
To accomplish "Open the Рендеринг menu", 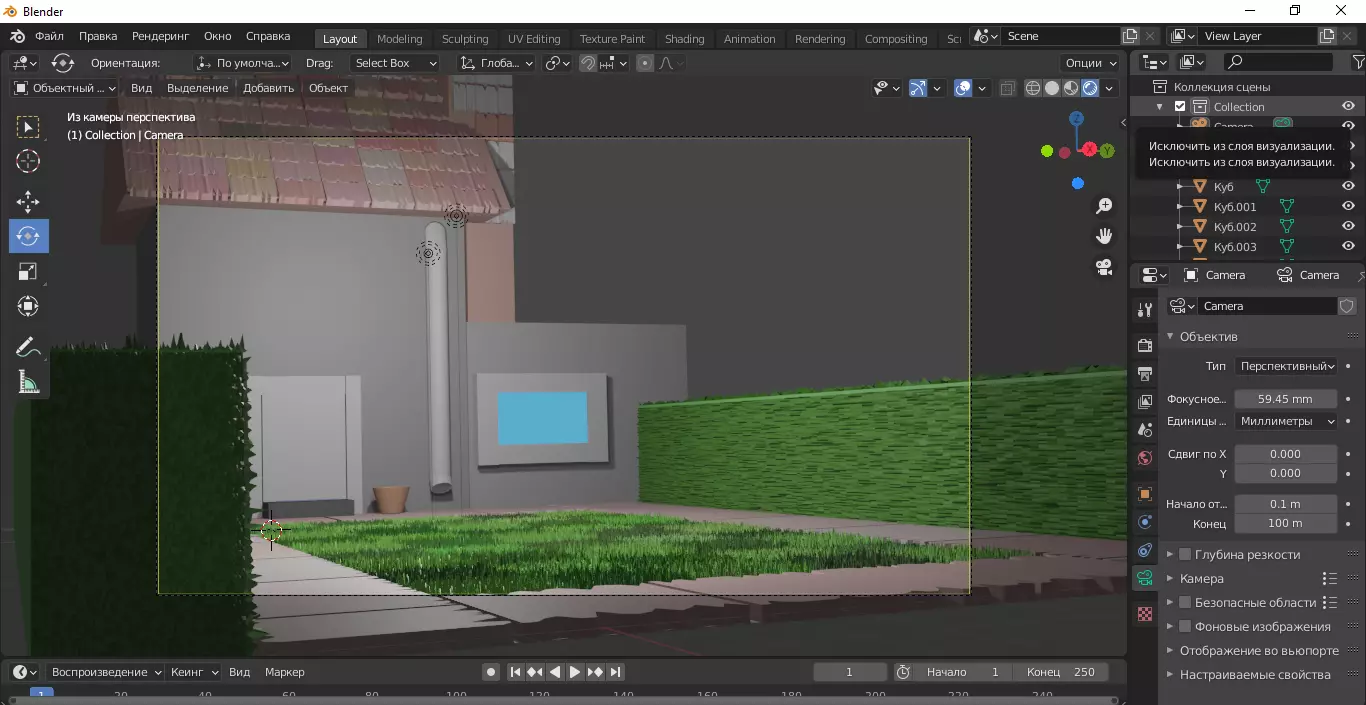I will pyautogui.click(x=159, y=36).
